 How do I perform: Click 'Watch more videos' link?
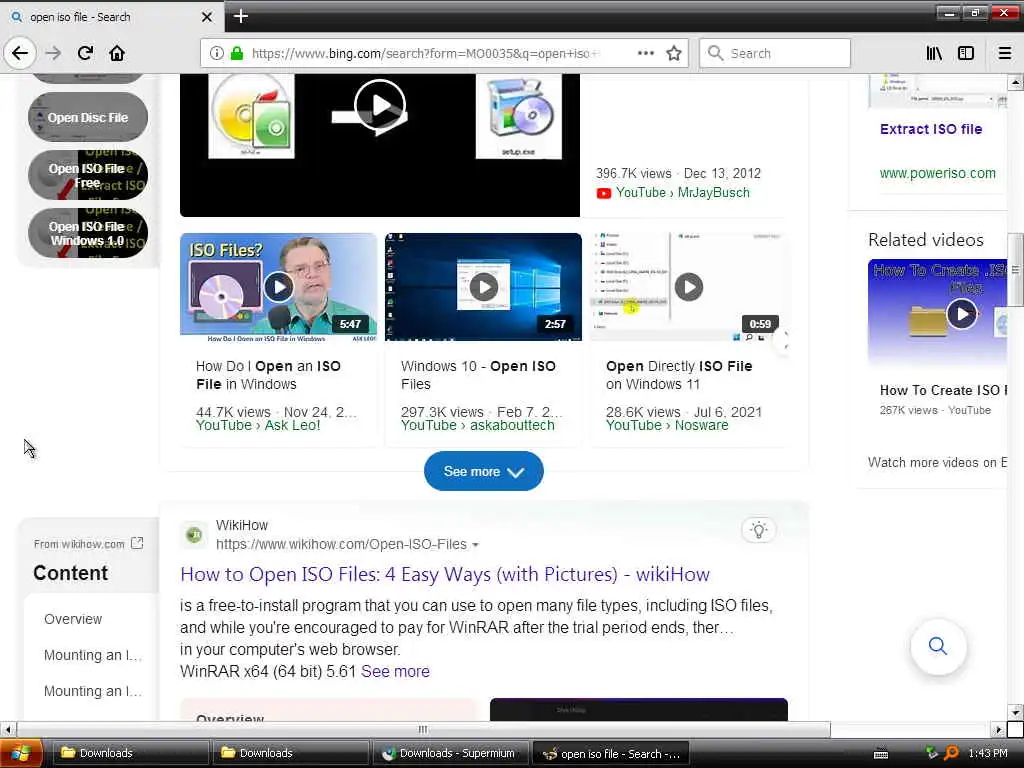[x=937, y=462]
